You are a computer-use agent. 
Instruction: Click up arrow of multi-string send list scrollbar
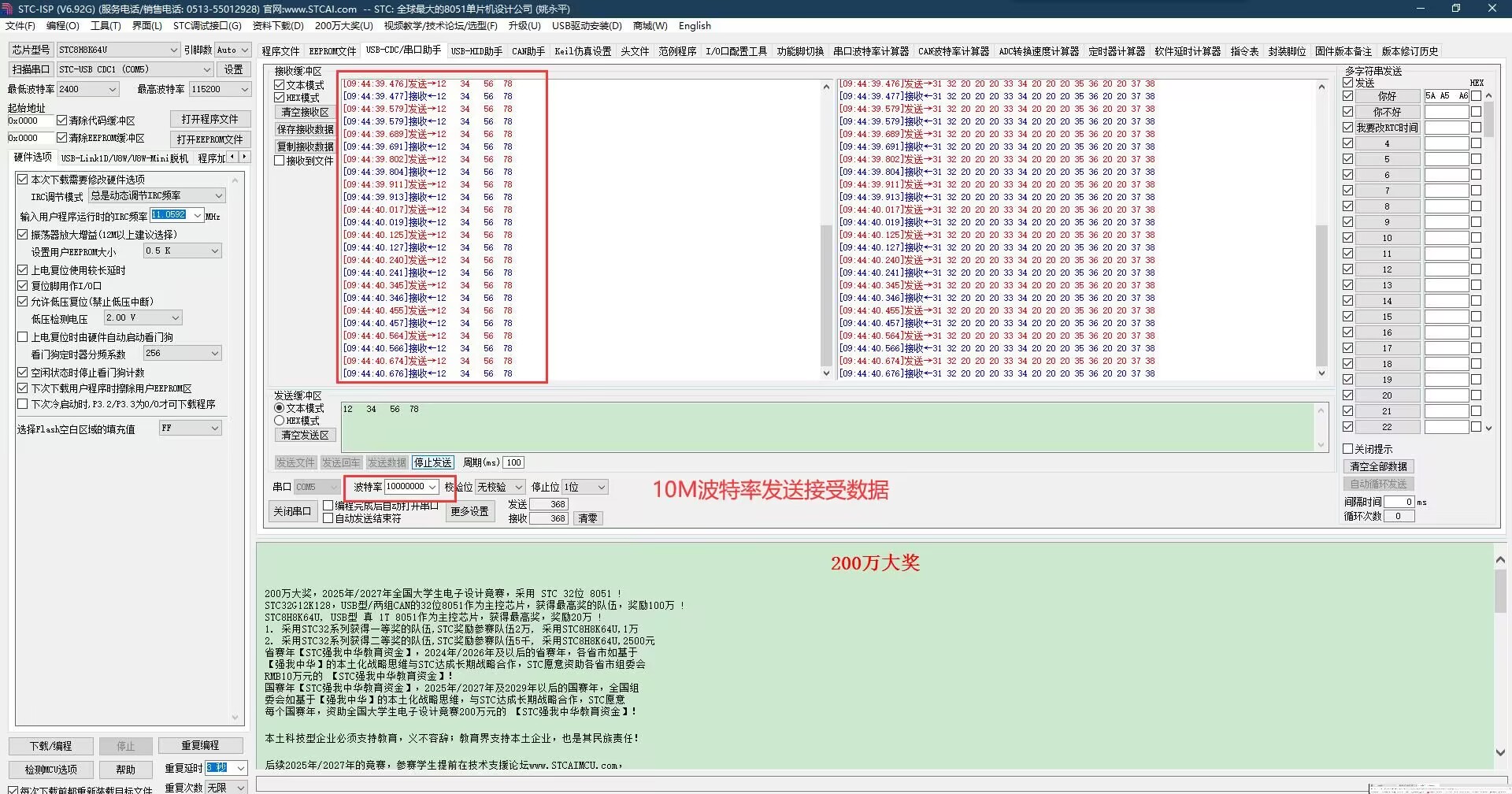1488,95
